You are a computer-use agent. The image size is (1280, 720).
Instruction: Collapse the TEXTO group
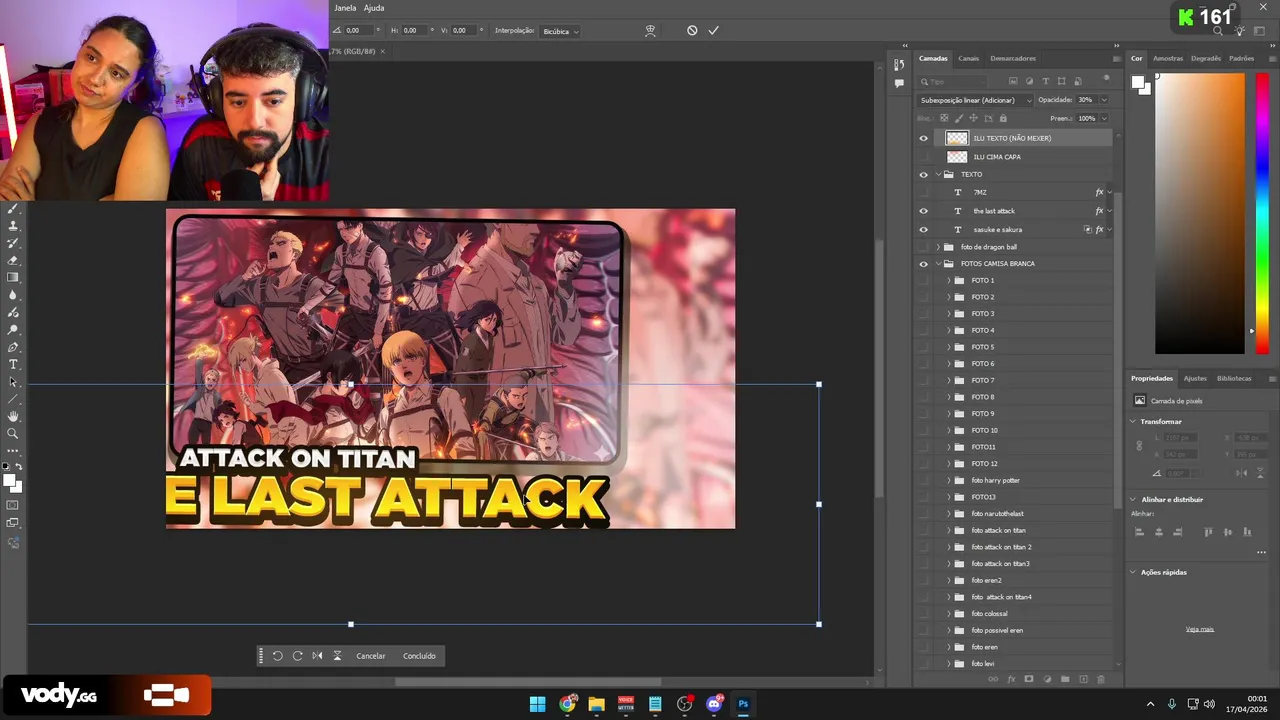coord(938,174)
